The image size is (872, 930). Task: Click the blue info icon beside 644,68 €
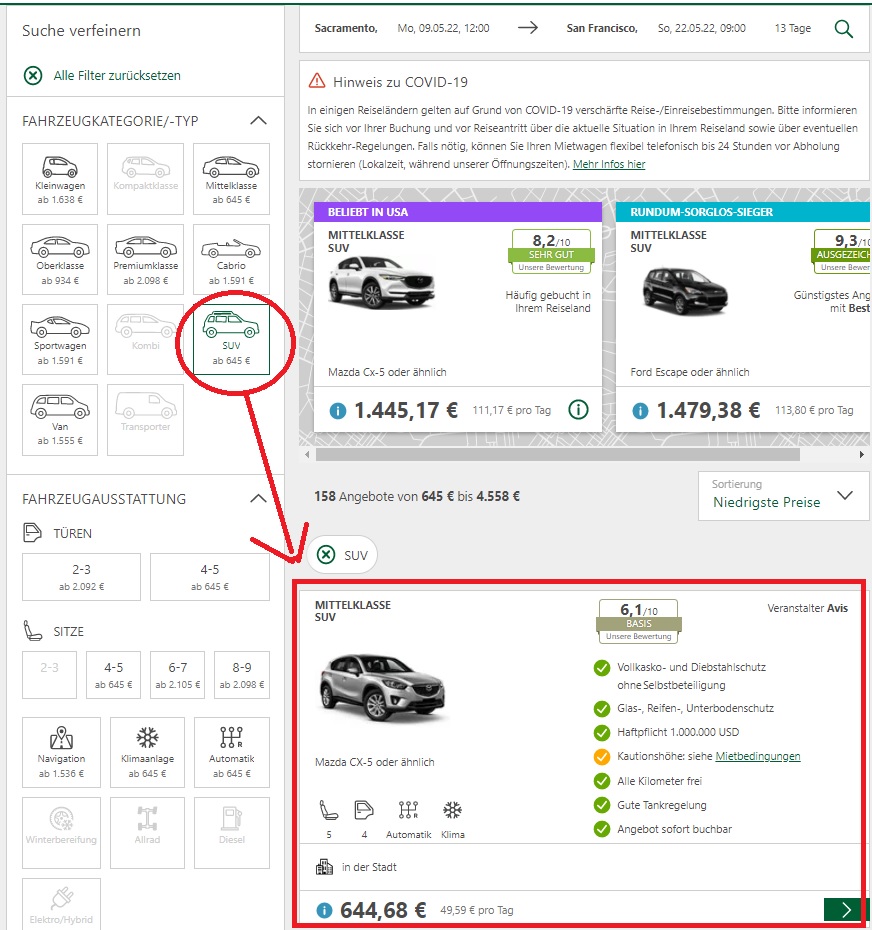pos(324,910)
